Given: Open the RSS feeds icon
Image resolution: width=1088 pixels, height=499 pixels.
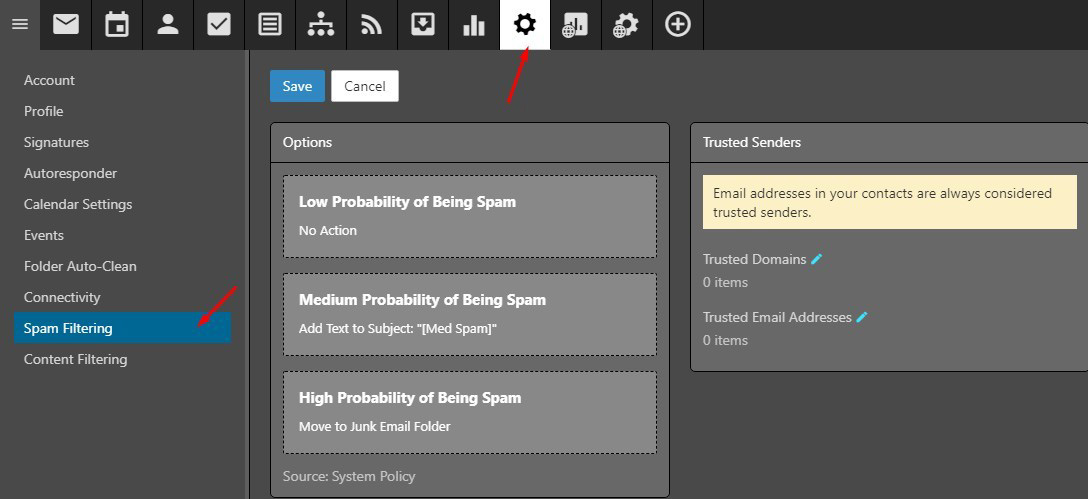Looking at the screenshot, I should (x=372, y=25).
